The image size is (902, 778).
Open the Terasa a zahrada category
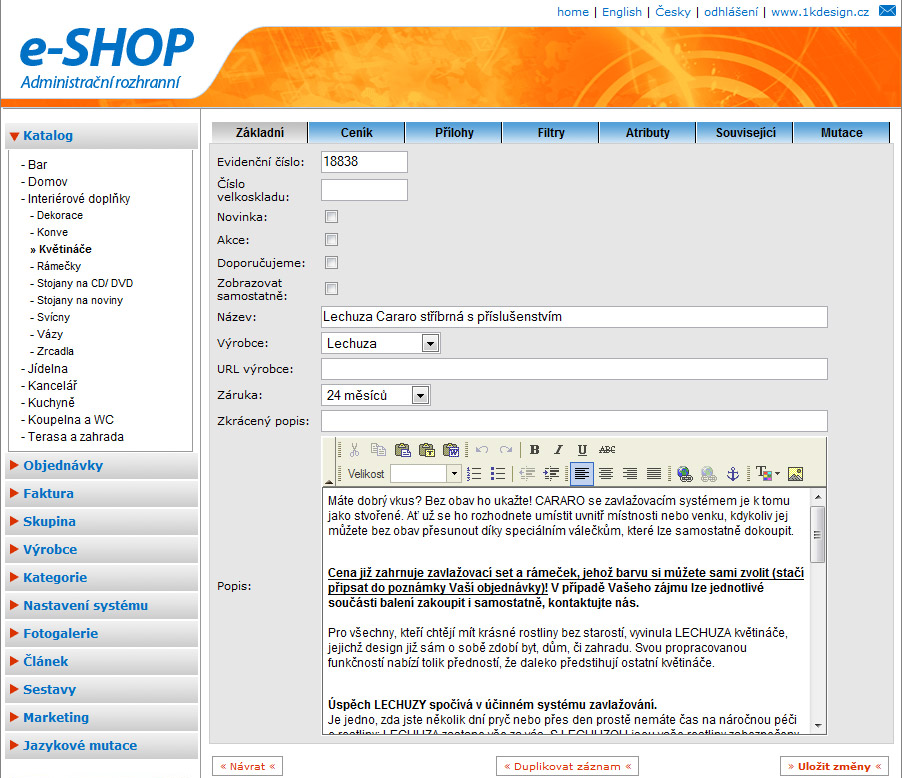(x=75, y=437)
